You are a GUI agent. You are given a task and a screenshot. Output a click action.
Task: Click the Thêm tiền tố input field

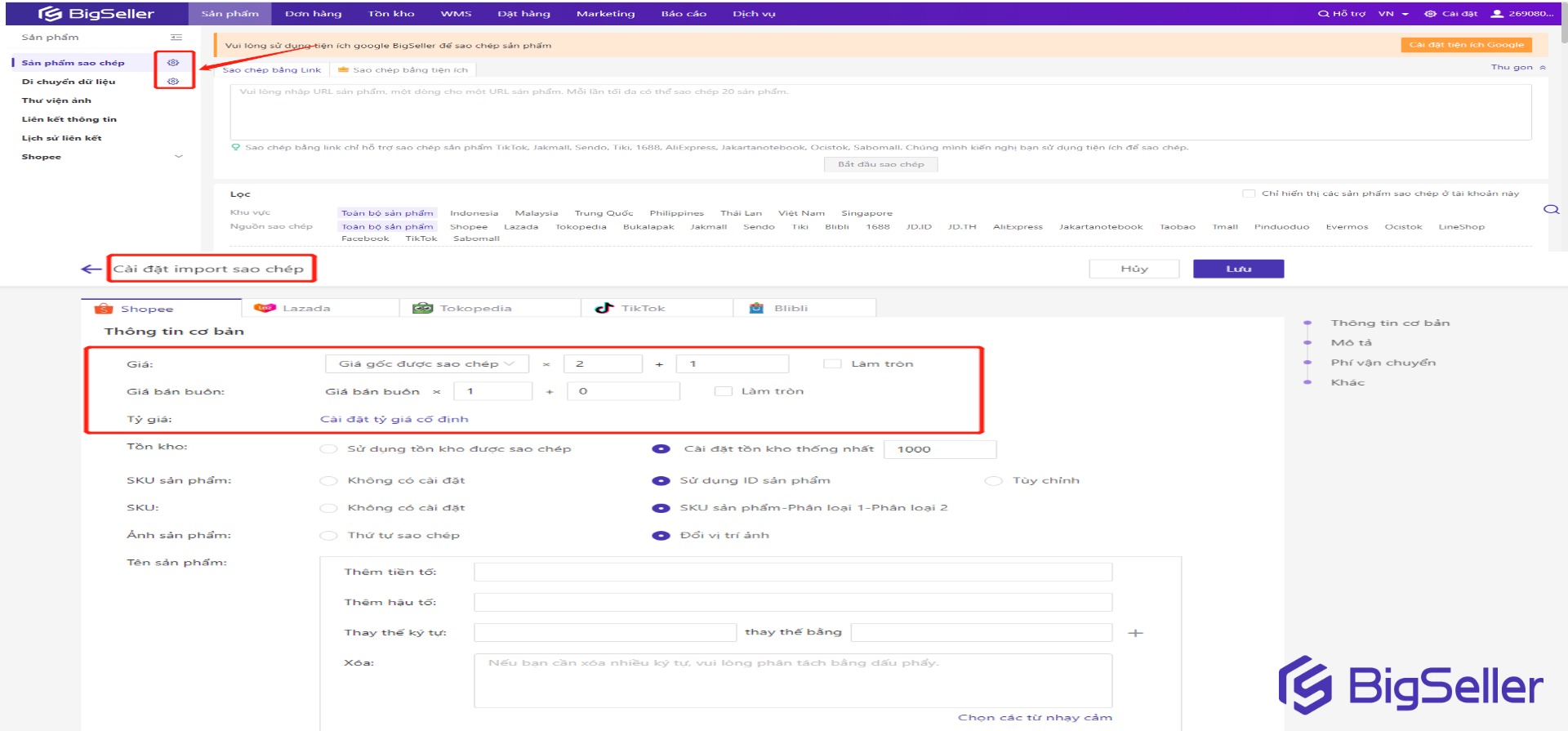coord(792,573)
